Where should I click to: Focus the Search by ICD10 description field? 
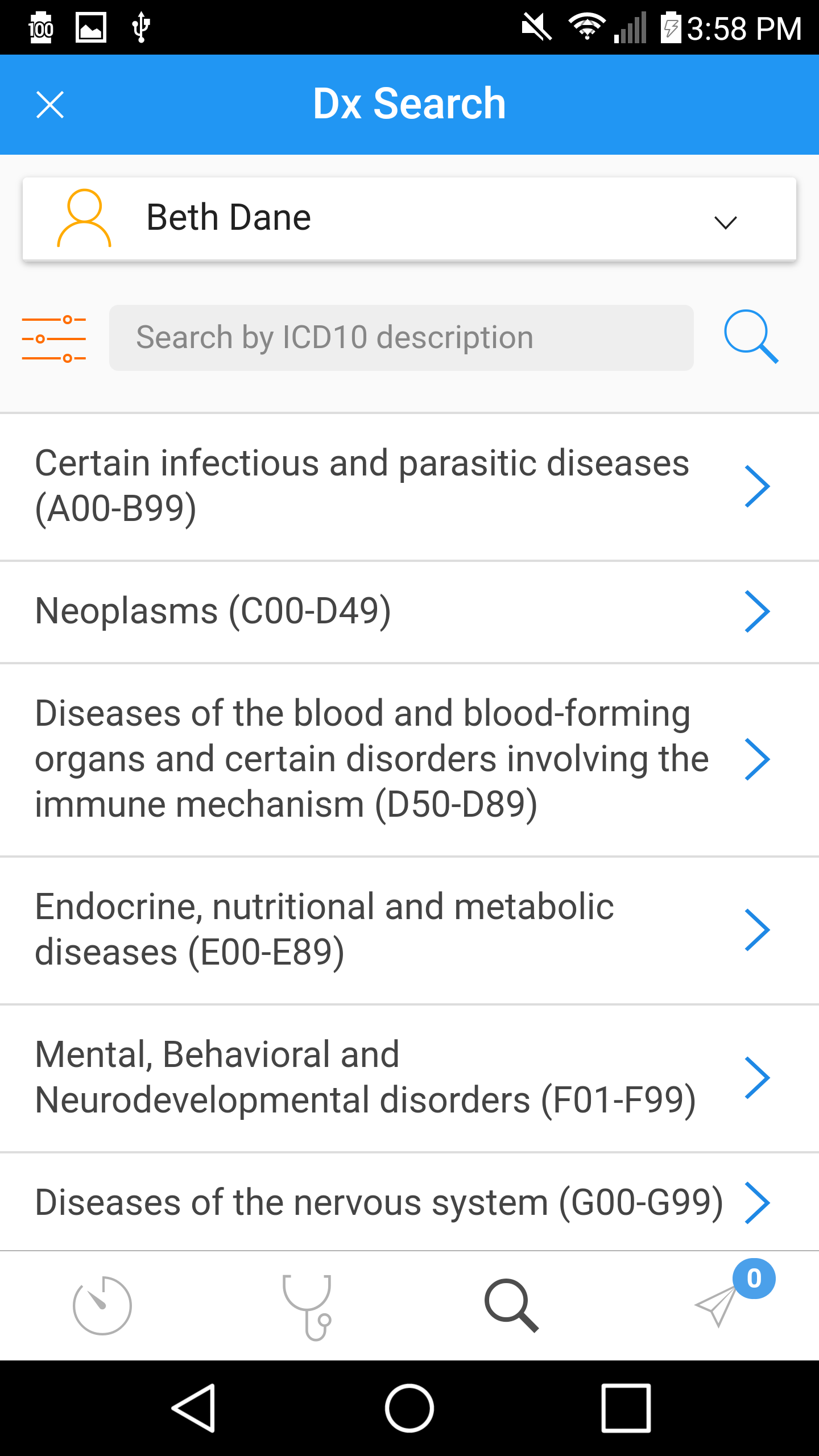pos(402,338)
